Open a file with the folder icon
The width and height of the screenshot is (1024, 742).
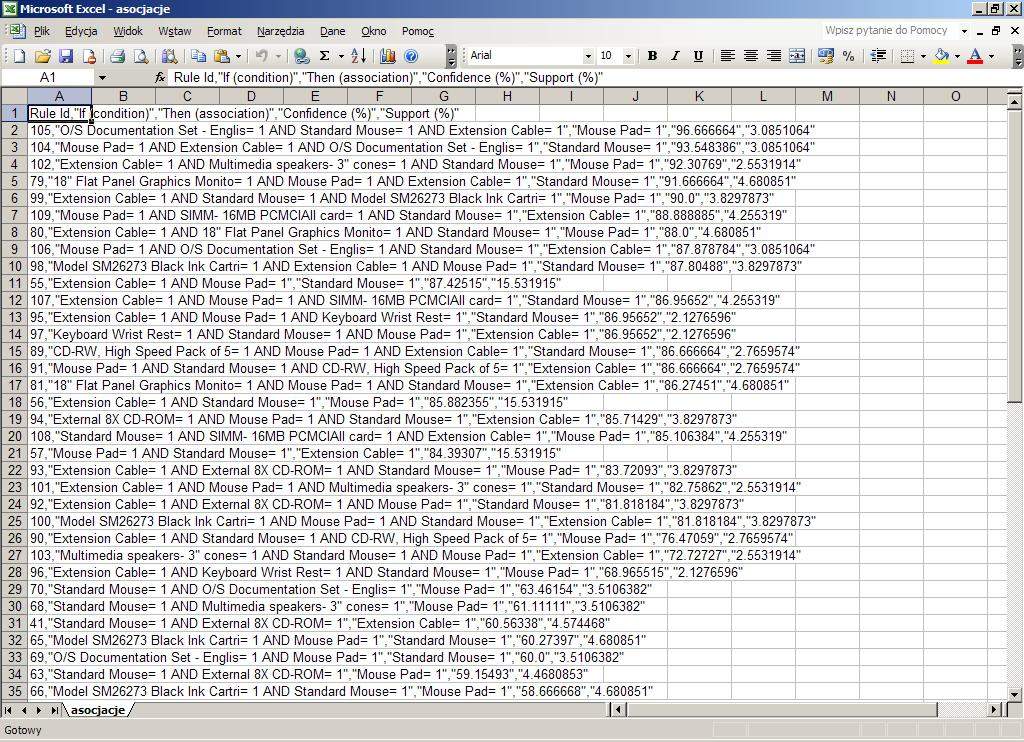42,56
